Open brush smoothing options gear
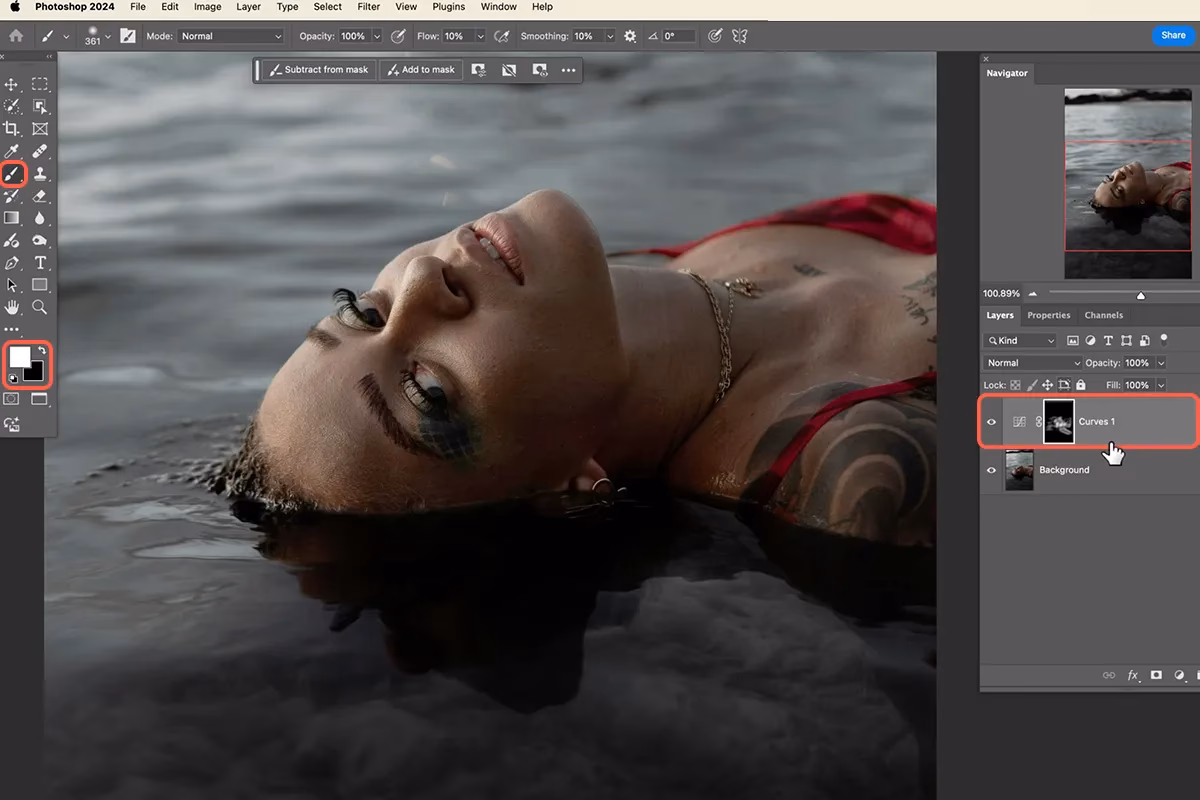1200x800 pixels. (630, 36)
